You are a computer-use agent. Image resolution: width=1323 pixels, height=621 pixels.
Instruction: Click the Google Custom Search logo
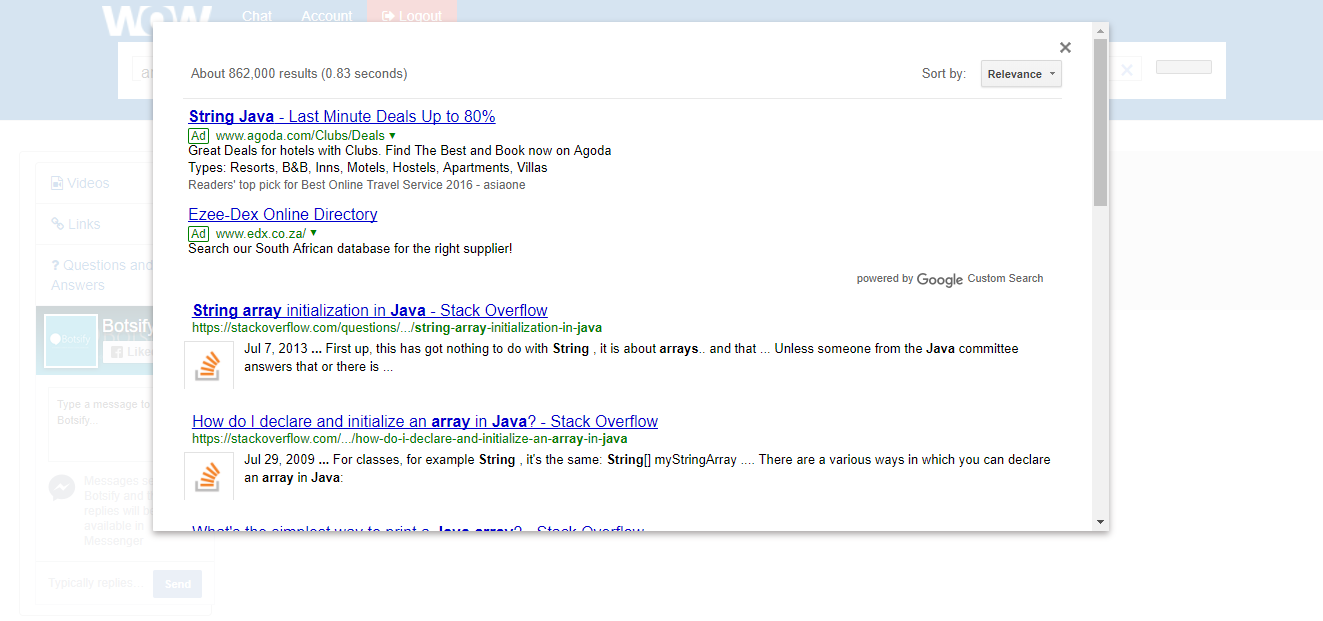[940, 279]
